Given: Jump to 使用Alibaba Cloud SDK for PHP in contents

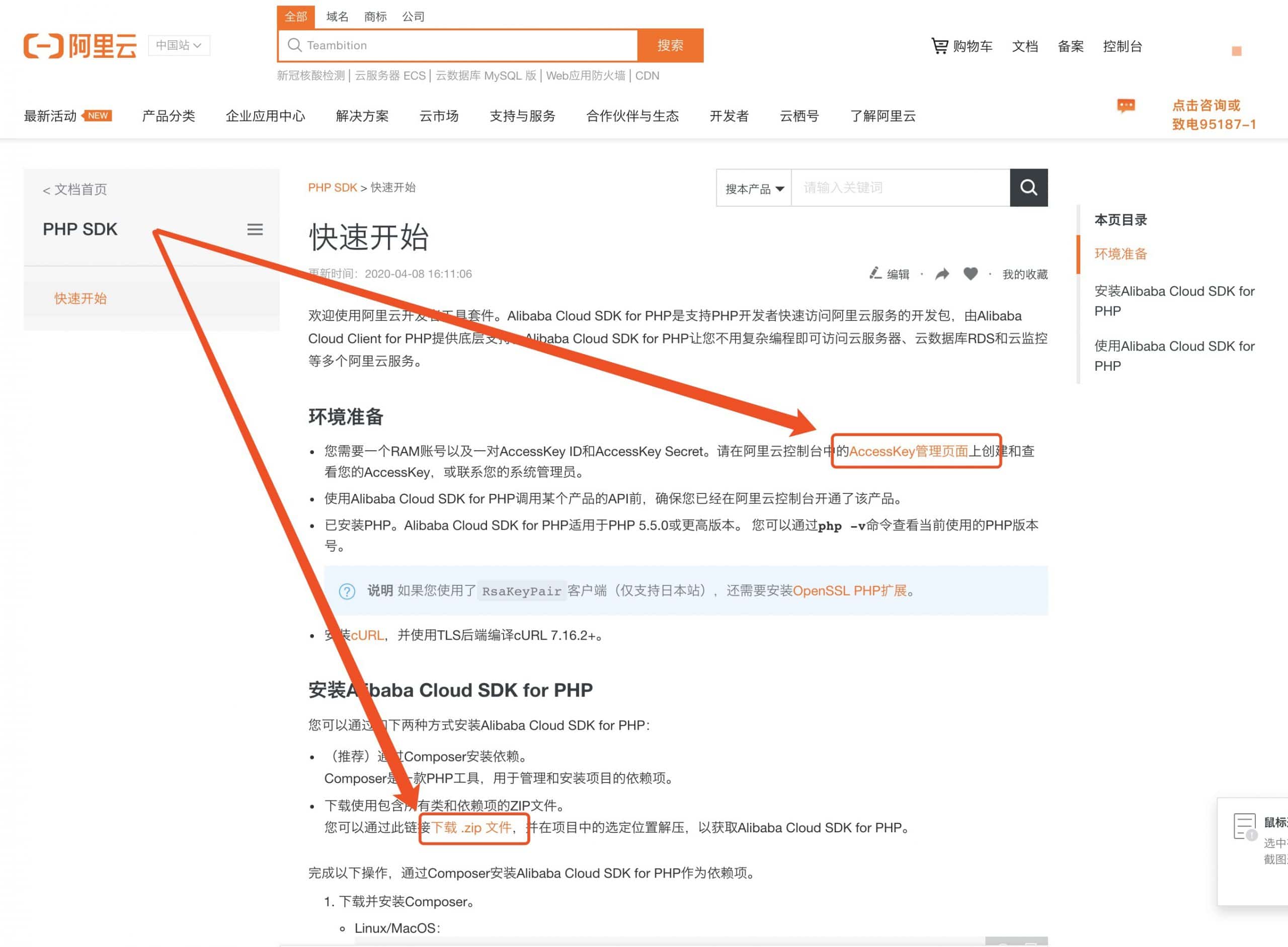Looking at the screenshot, I should coord(1174,356).
